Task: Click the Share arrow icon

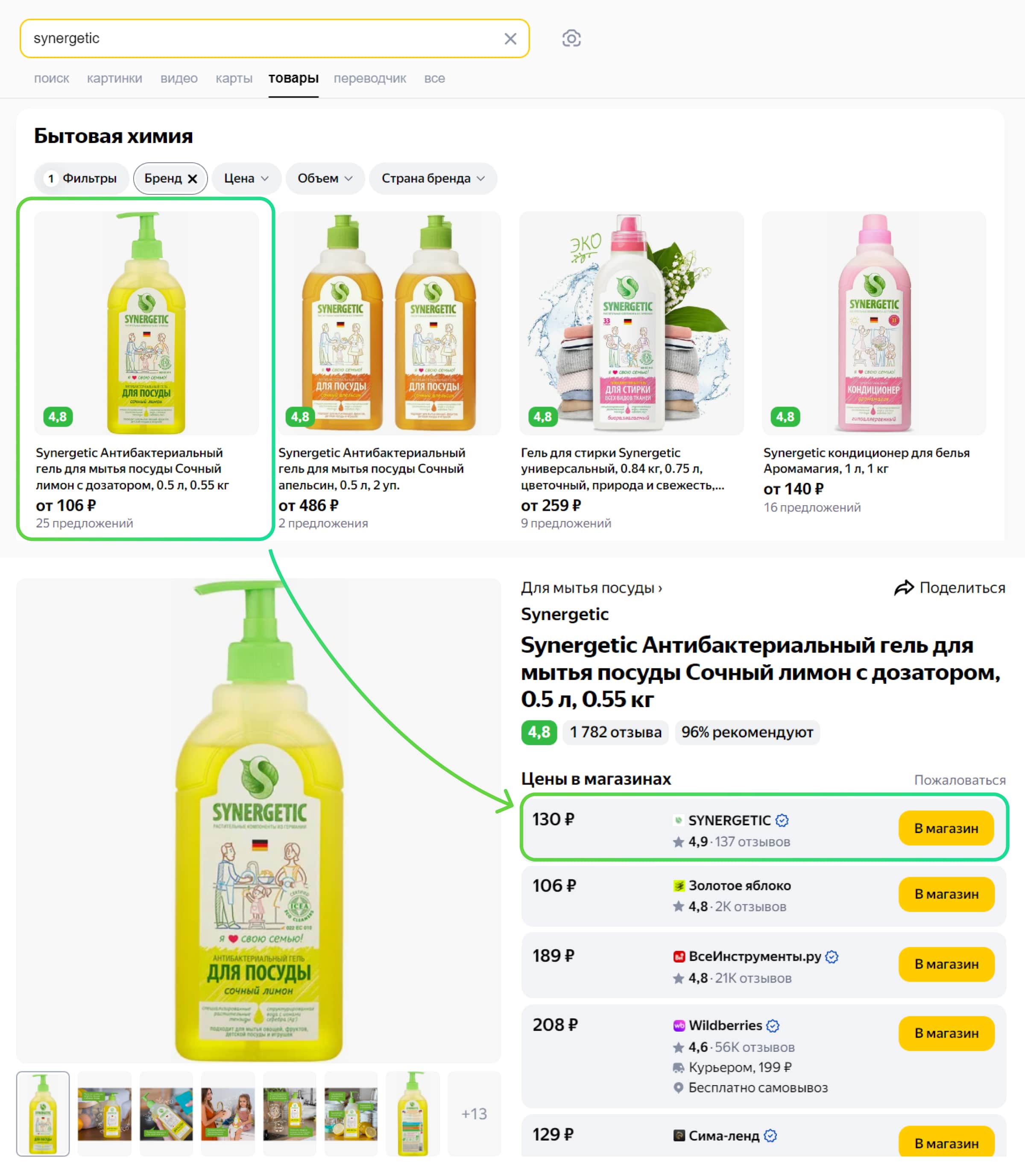Action: coord(904,588)
